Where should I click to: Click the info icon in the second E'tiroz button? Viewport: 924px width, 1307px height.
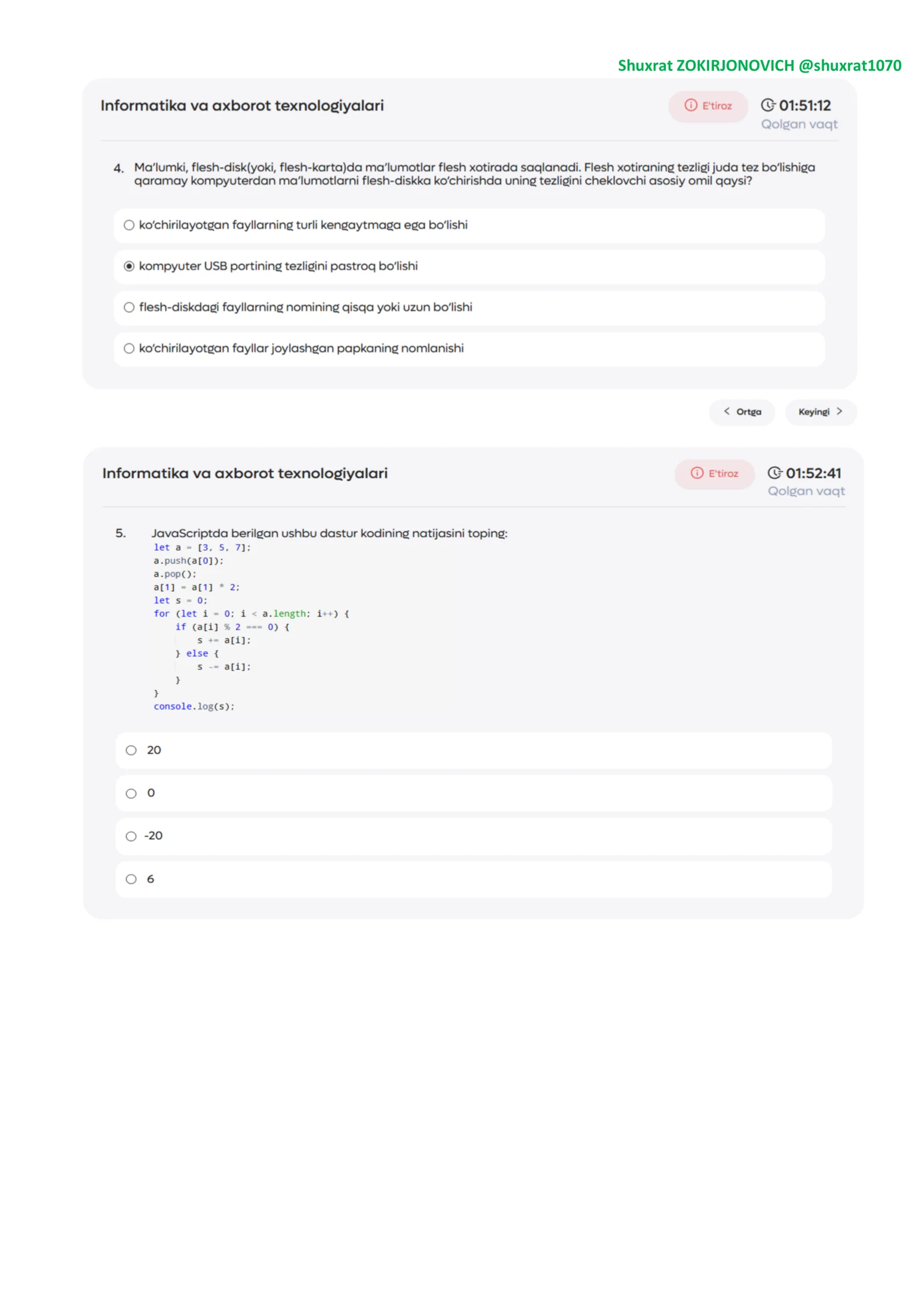point(697,473)
